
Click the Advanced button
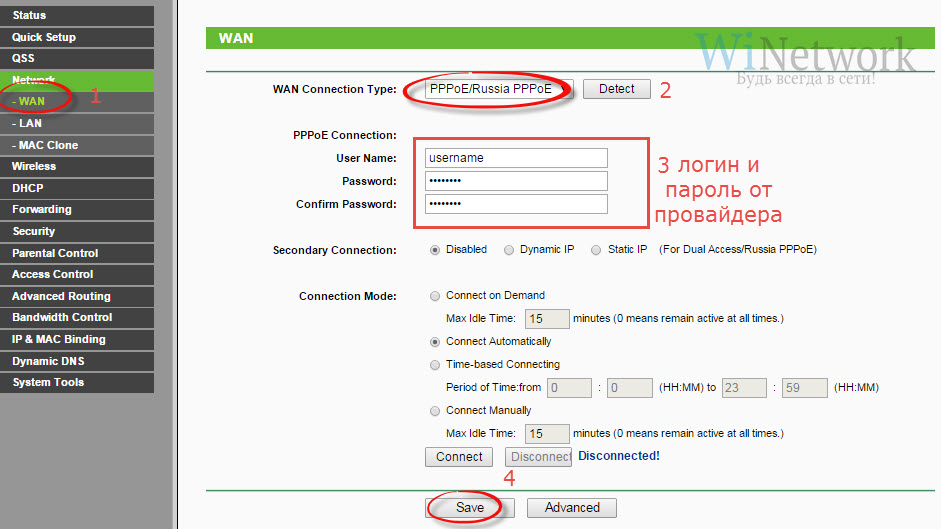click(572, 508)
